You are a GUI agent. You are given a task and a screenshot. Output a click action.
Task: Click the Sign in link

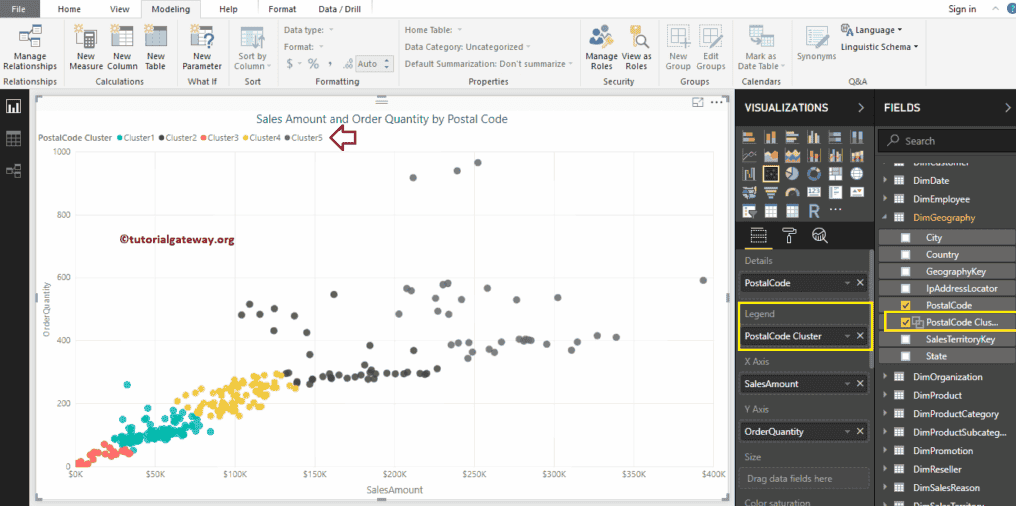pos(962,9)
